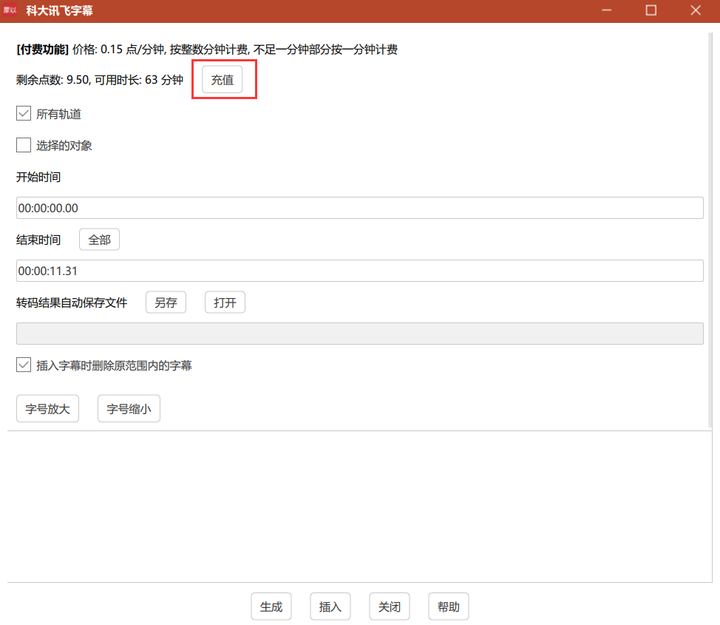Toggle the 所有轨道 checkbox
This screenshot has width=720, height=625.
coord(23,113)
